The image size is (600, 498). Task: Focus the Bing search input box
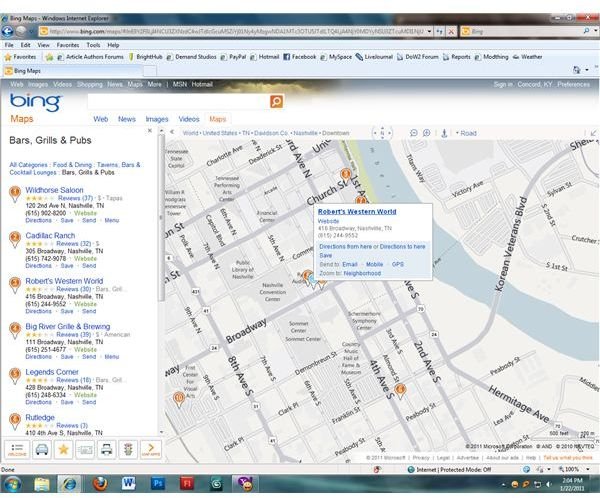click(x=179, y=101)
